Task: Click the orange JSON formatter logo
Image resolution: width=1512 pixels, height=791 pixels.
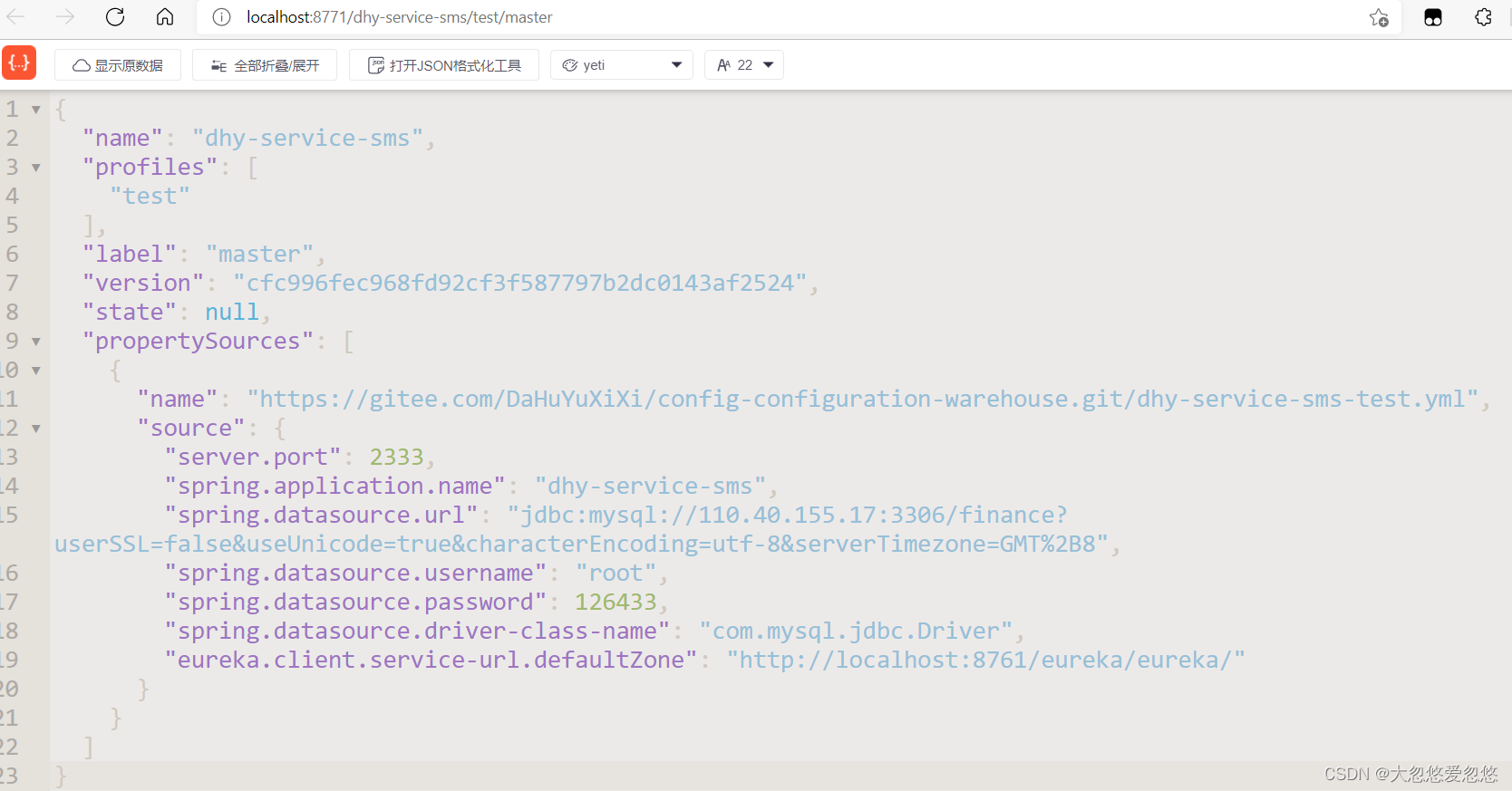Action: point(19,63)
